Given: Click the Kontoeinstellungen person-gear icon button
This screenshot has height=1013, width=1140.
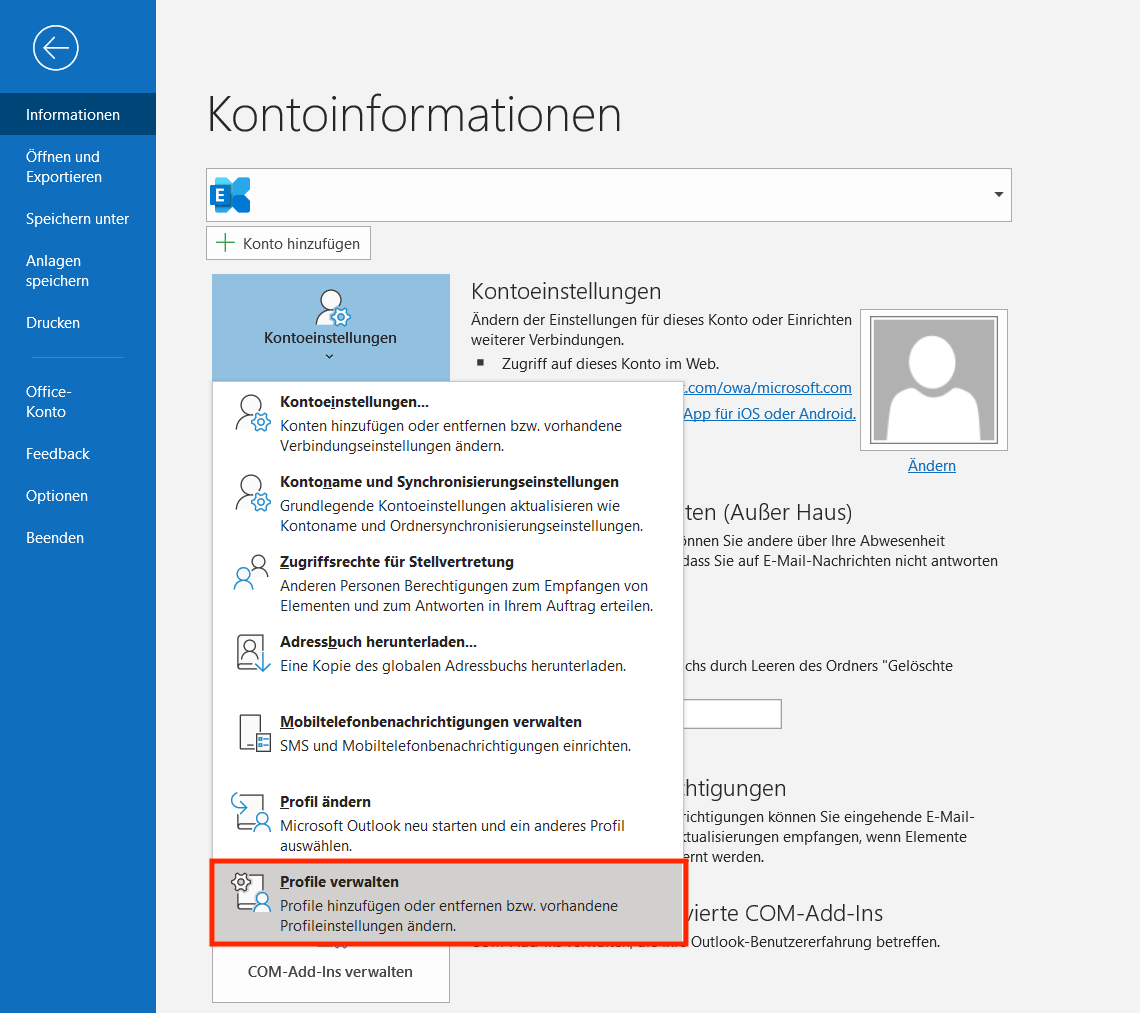Looking at the screenshot, I should (330, 308).
